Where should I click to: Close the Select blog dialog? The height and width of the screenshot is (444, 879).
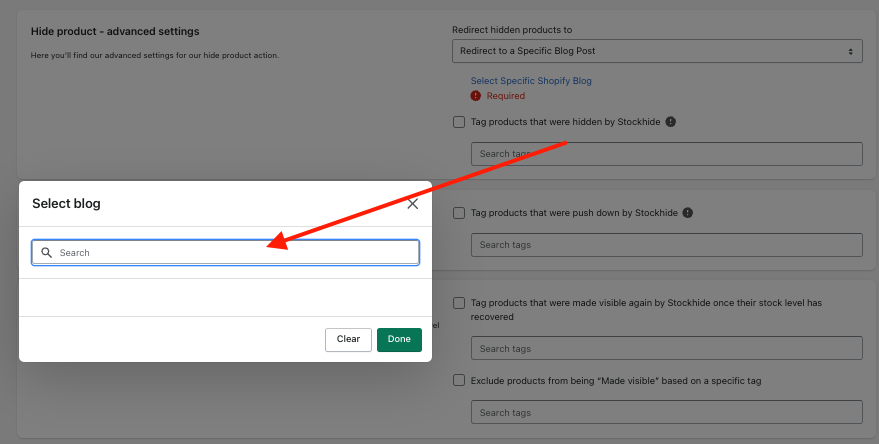(x=412, y=204)
